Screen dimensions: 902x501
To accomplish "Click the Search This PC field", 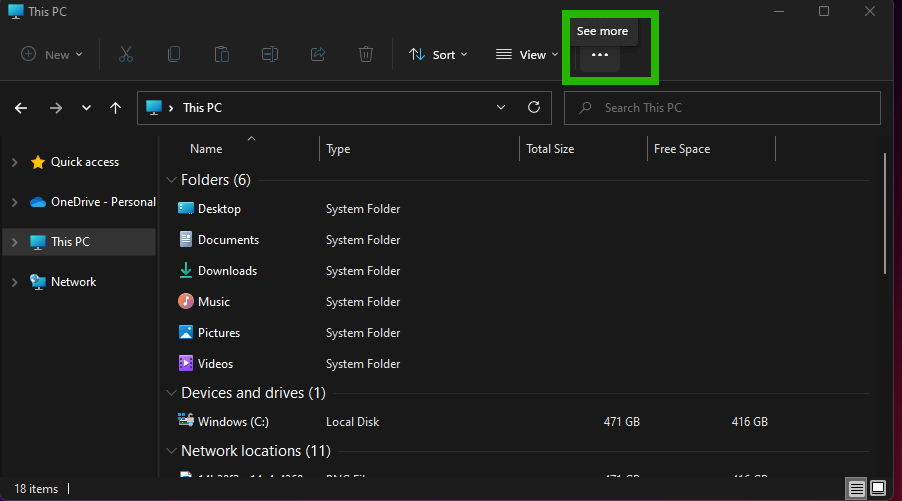I will tap(722, 108).
